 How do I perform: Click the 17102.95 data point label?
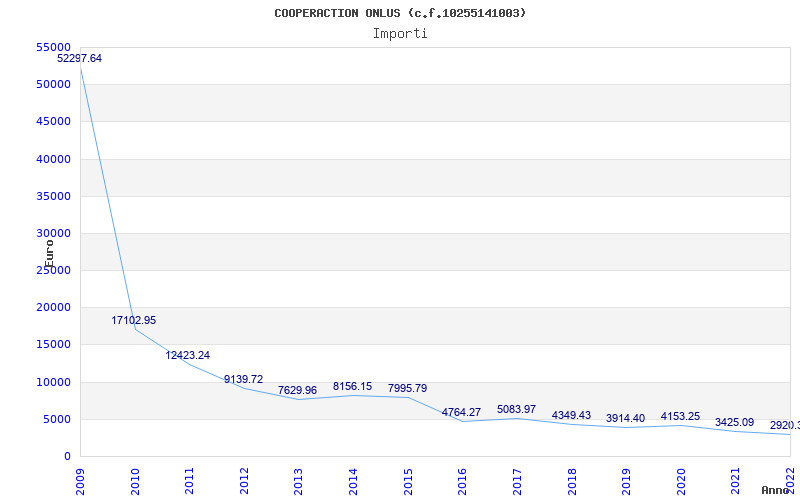click(x=133, y=321)
